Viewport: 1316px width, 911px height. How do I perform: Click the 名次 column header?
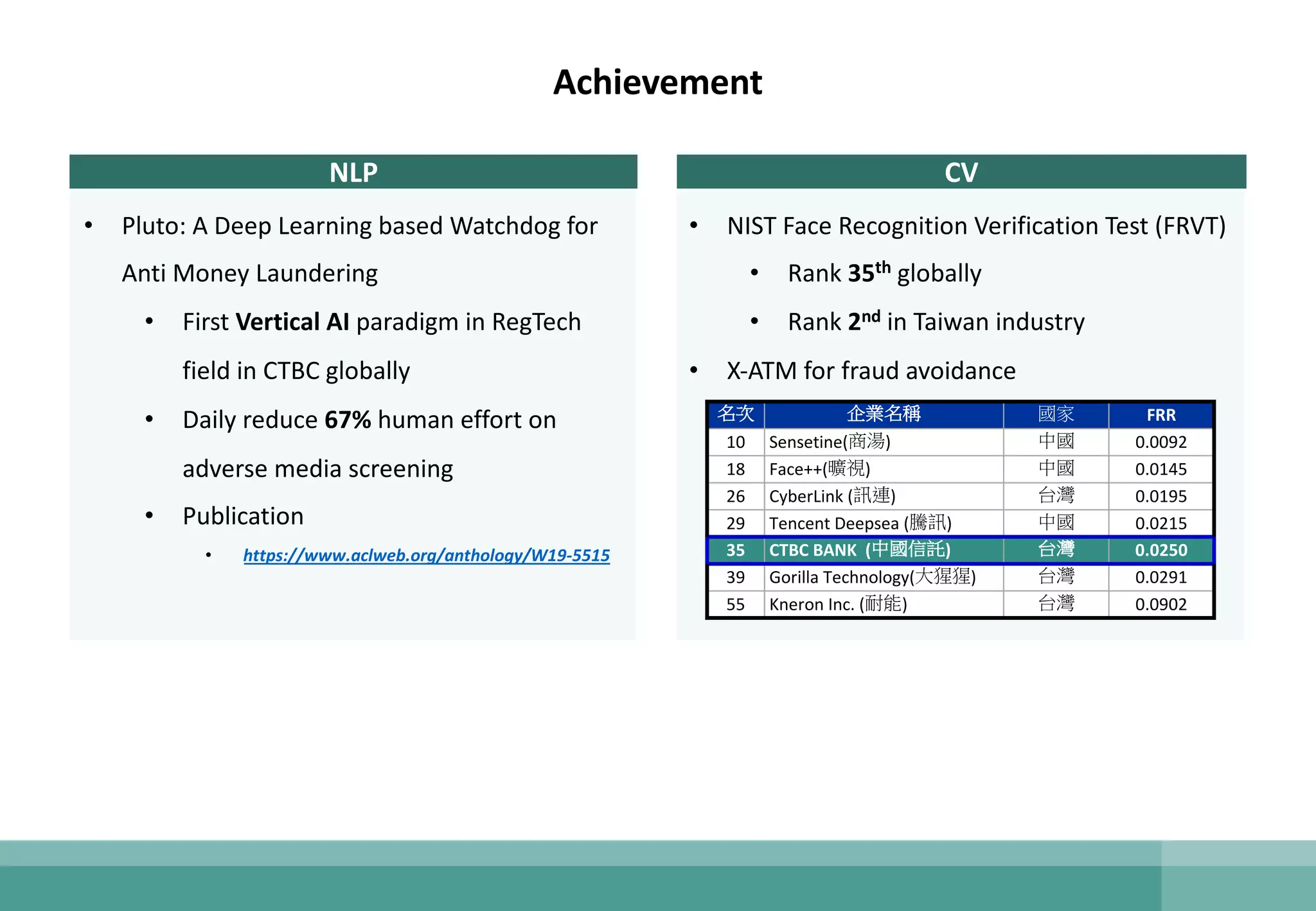pos(736,414)
